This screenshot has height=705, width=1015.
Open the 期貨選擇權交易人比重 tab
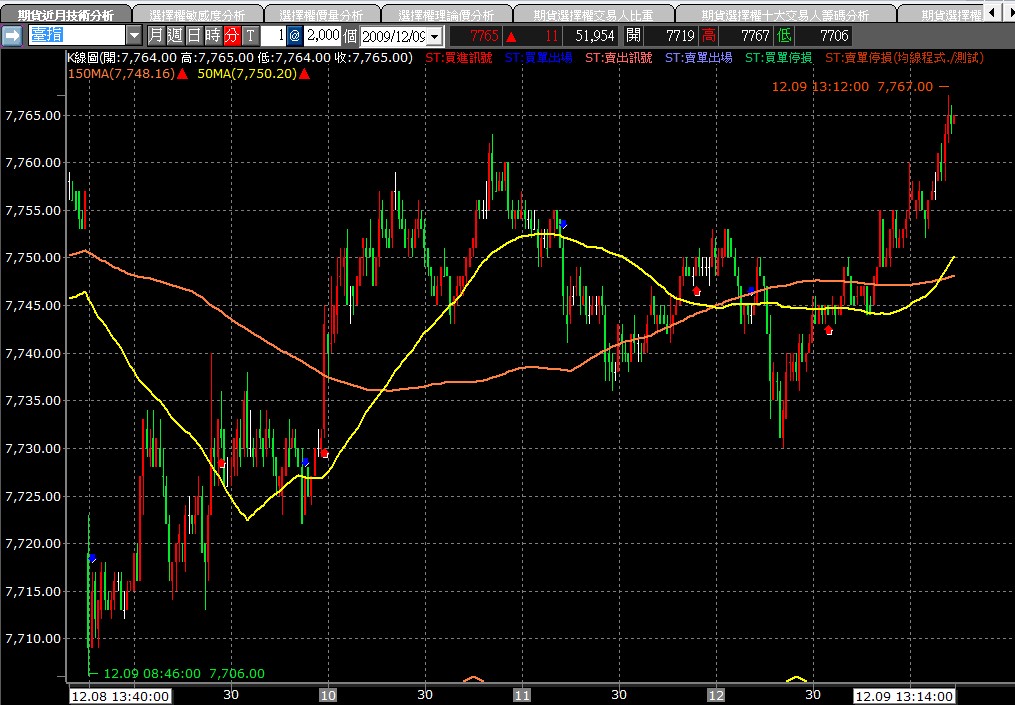point(593,15)
